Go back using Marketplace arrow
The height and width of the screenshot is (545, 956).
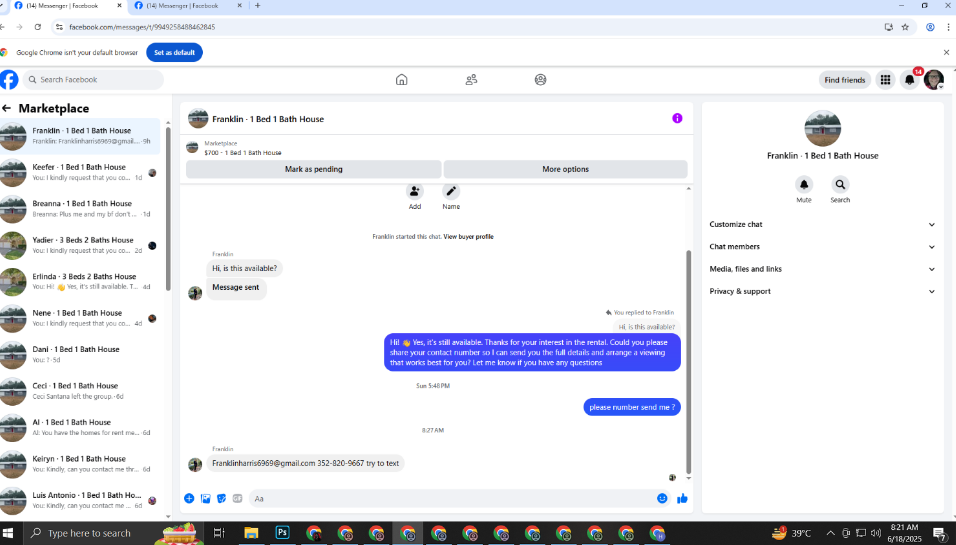point(7,109)
